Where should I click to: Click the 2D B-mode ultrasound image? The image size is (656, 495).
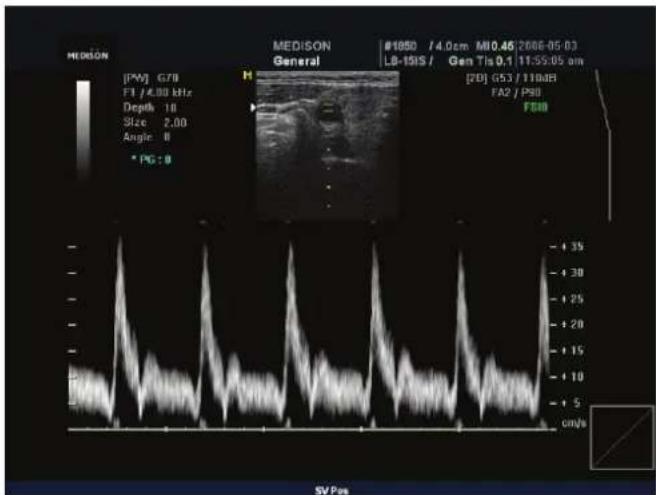click(328, 145)
